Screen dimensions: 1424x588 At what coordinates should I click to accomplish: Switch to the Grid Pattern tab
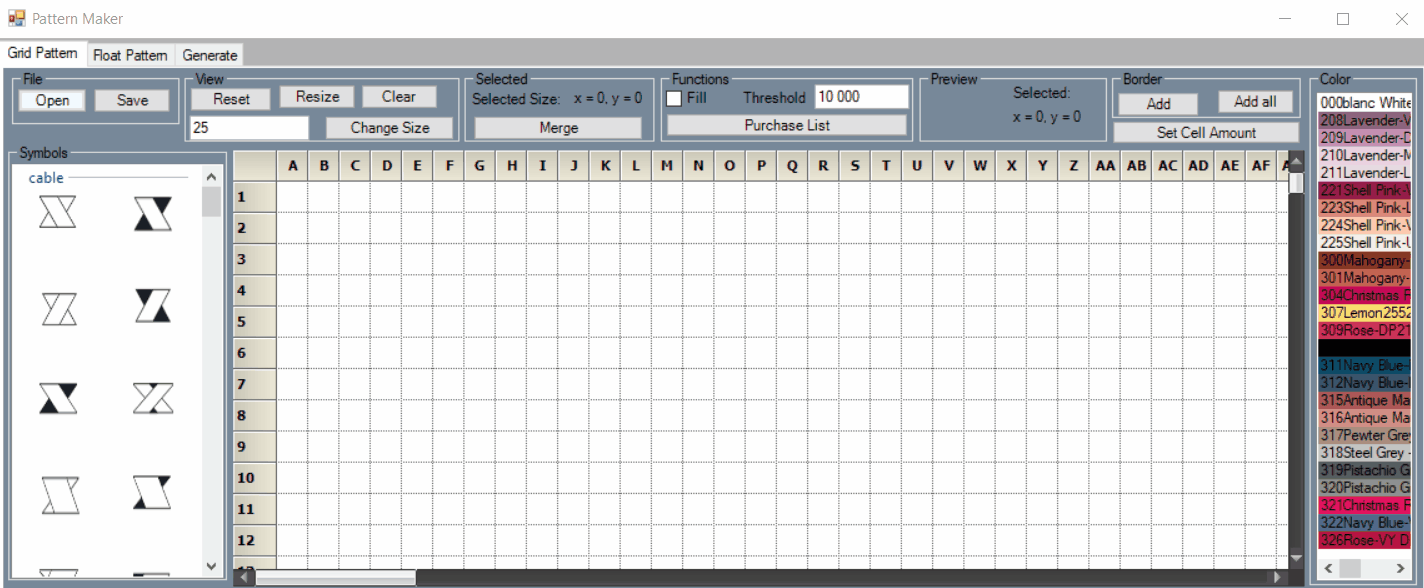[x=43, y=53]
